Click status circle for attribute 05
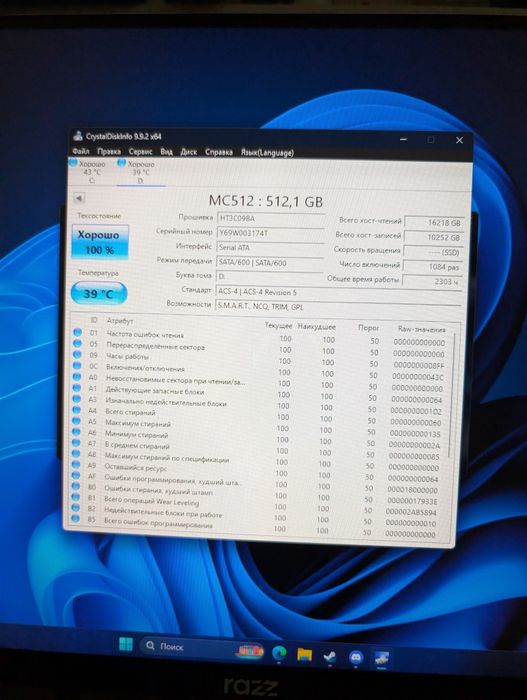The height and width of the screenshot is (700, 527). (x=77, y=343)
